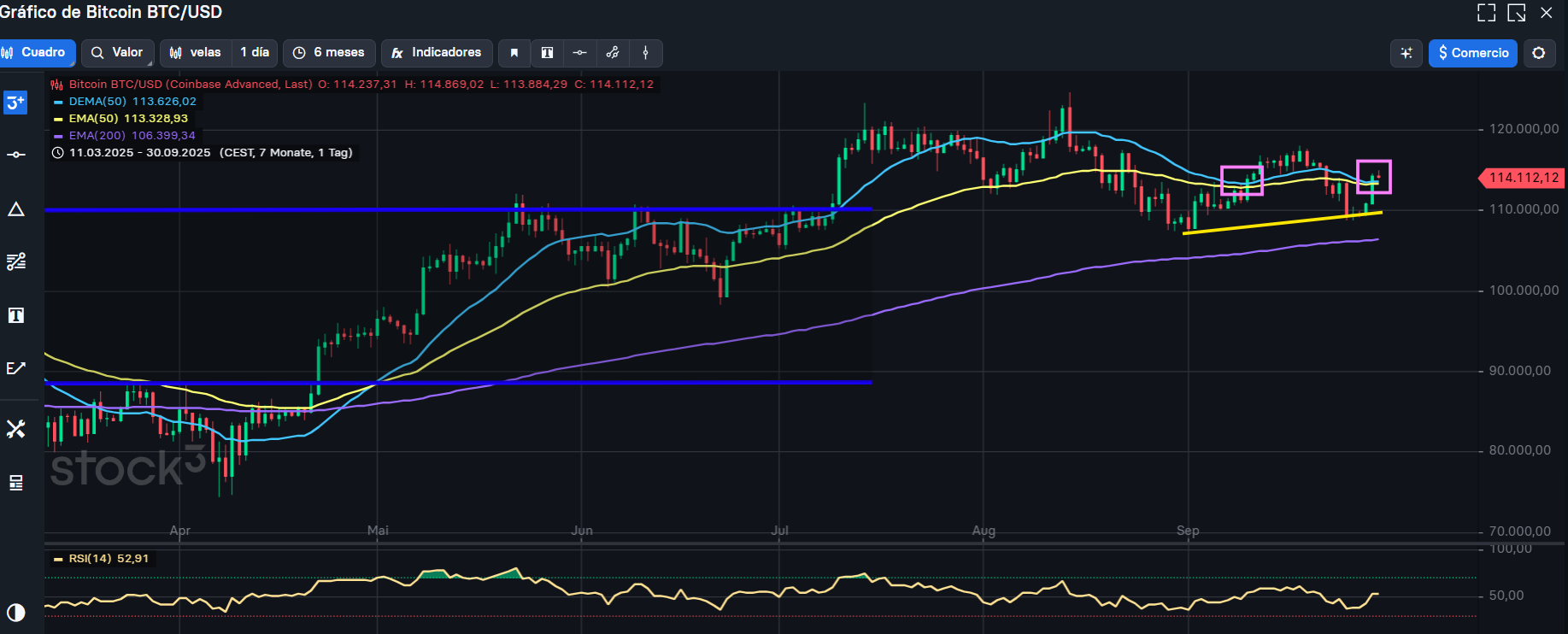Click the blue Comercio button

tap(1472, 53)
